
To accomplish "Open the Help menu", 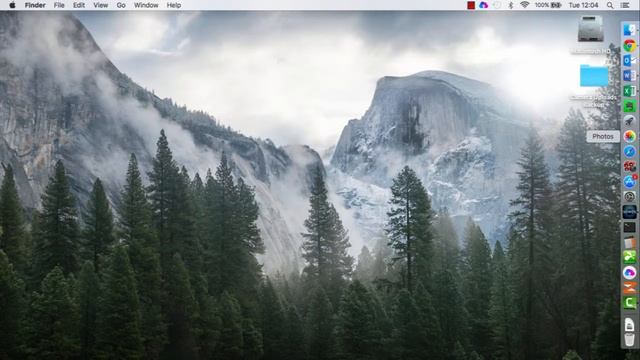I will pos(174,5).
